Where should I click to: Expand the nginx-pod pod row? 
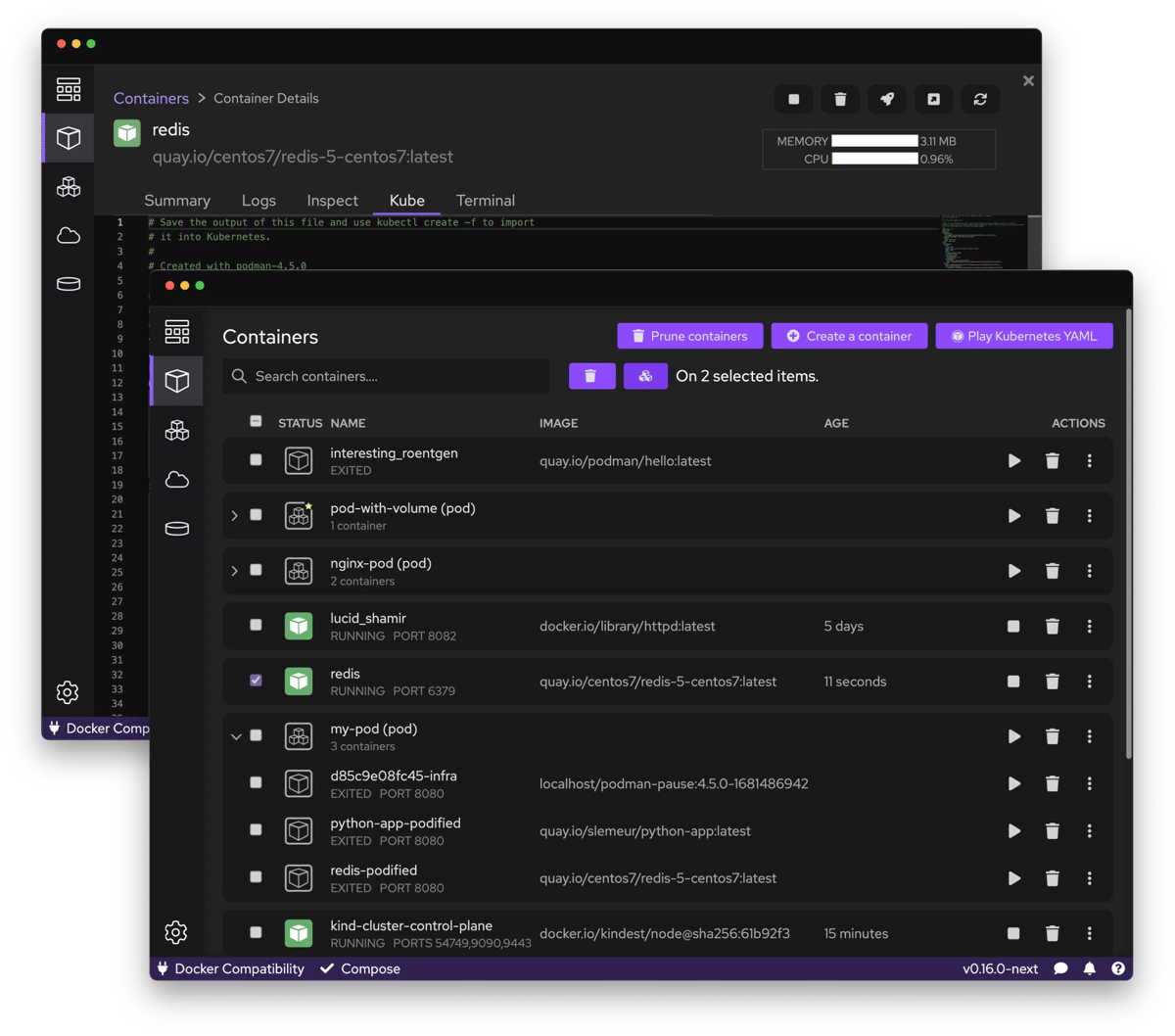coord(234,570)
